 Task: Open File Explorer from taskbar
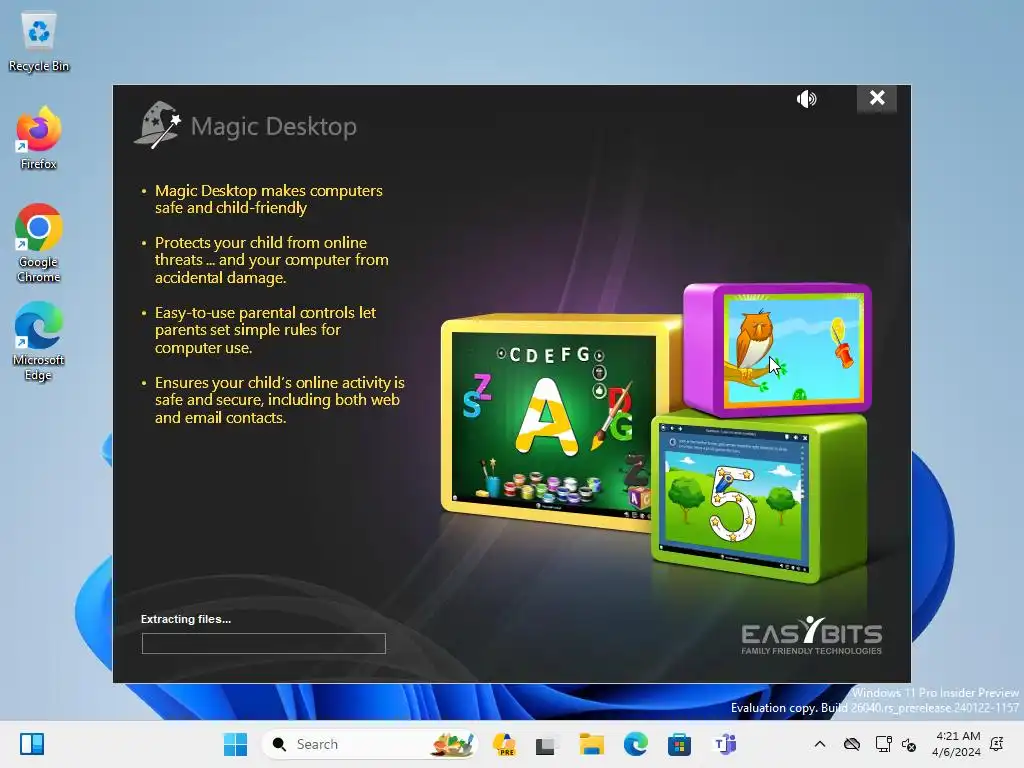(x=591, y=744)
